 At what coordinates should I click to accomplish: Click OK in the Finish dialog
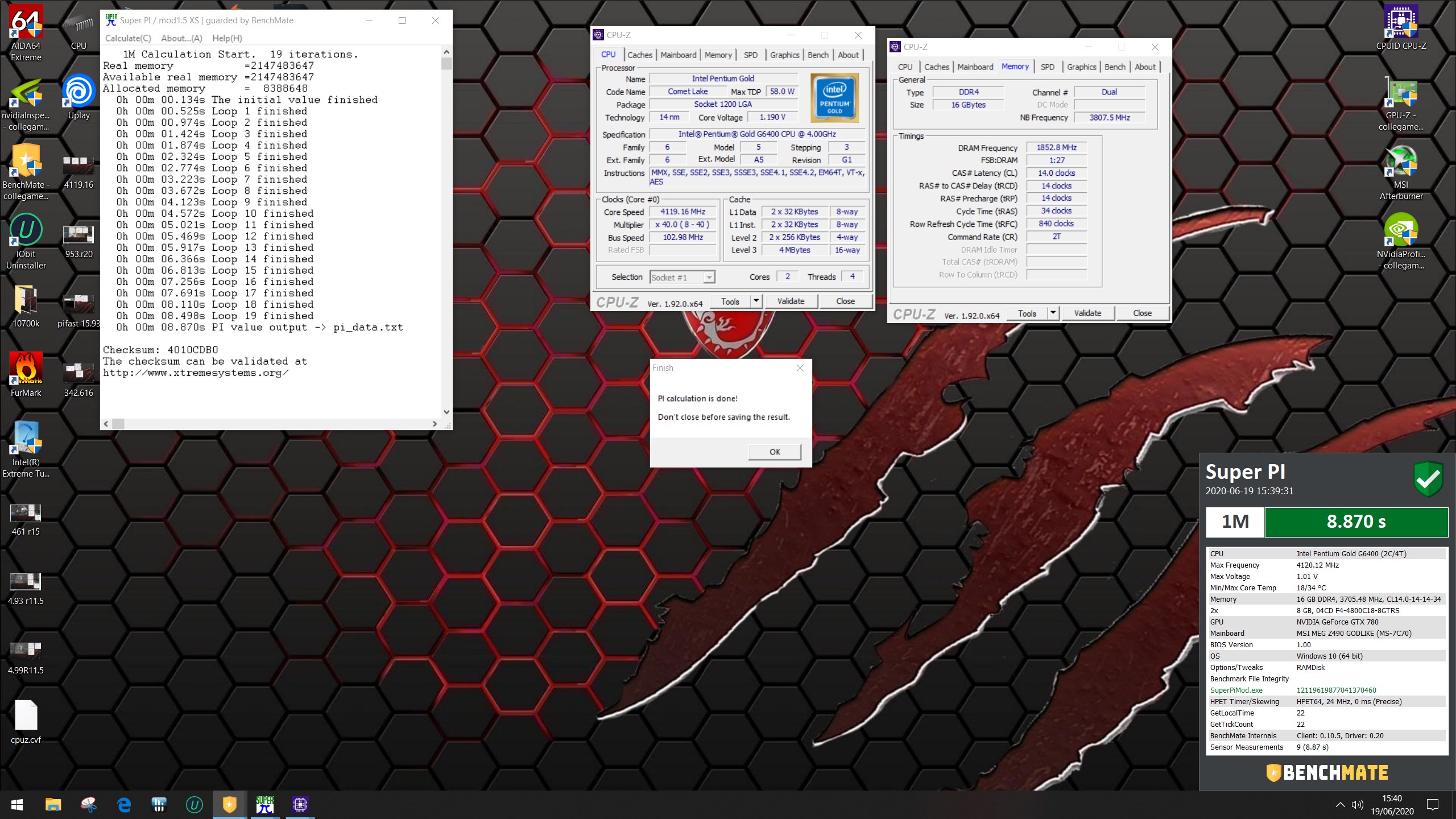775,452
